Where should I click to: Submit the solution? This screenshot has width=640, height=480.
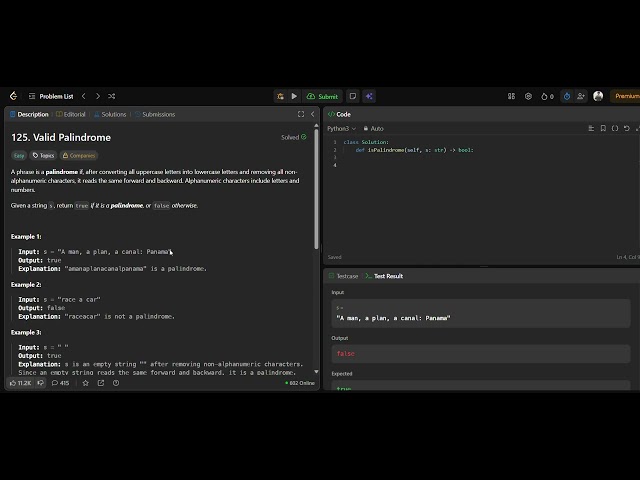pyautogui.click(x=322, y=96)
